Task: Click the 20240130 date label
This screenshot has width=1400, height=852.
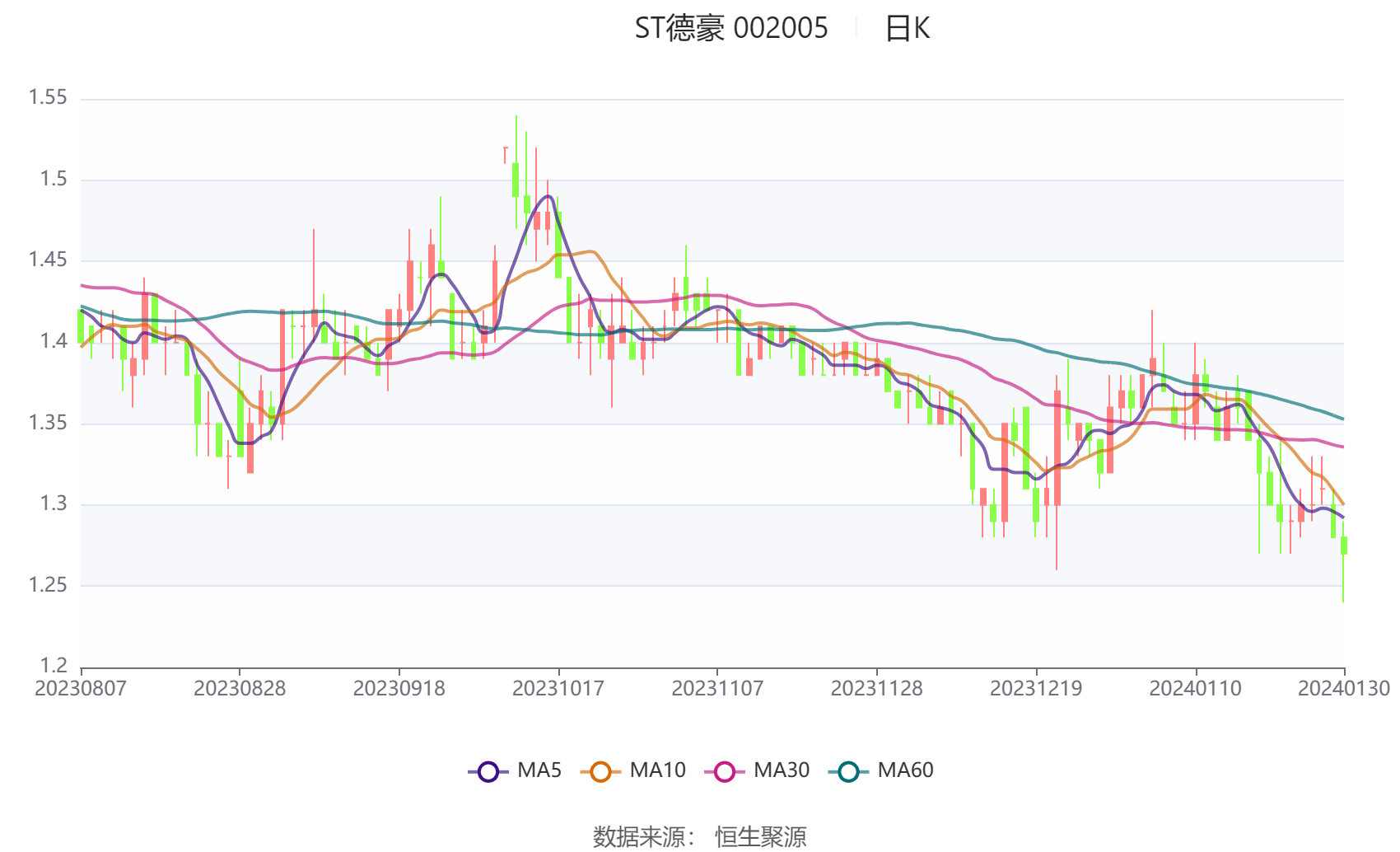Action: tap(1344, 688)
